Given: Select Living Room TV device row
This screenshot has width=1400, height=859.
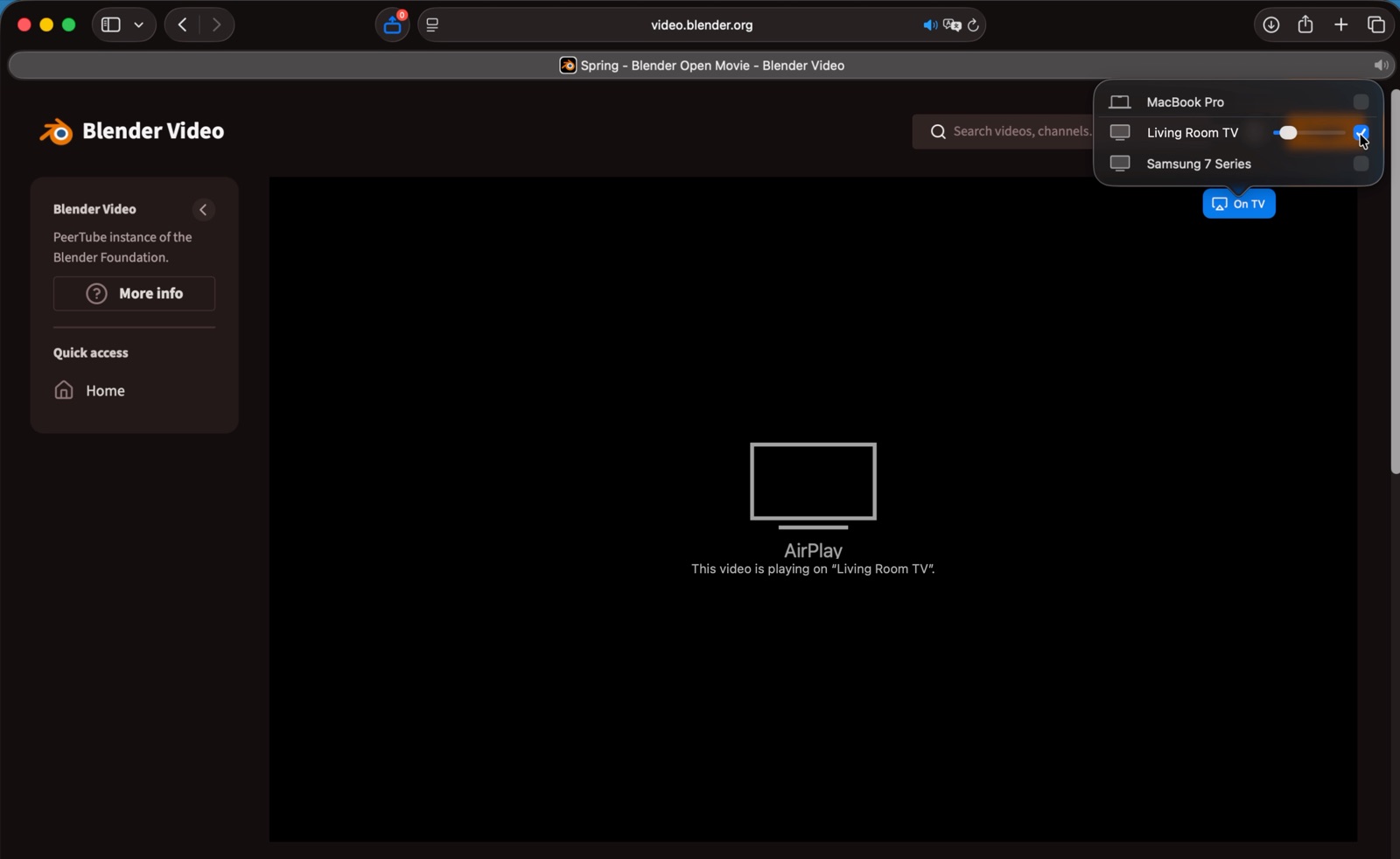Looking at the screenshot, I should pyautogui.click(x=1238, y=133).
